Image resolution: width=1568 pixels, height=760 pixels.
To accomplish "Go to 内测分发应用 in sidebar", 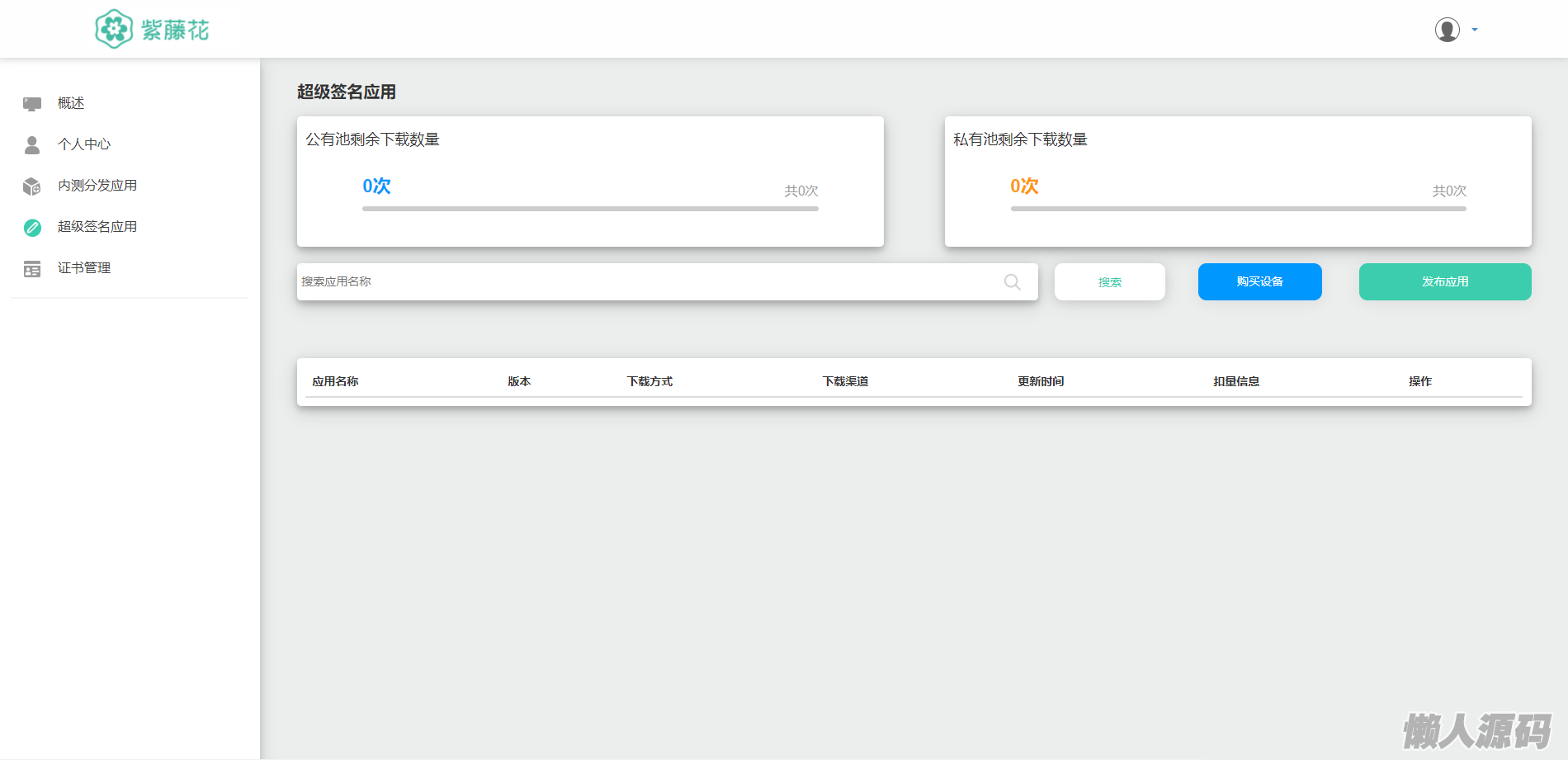I will (x=97, y=186).
